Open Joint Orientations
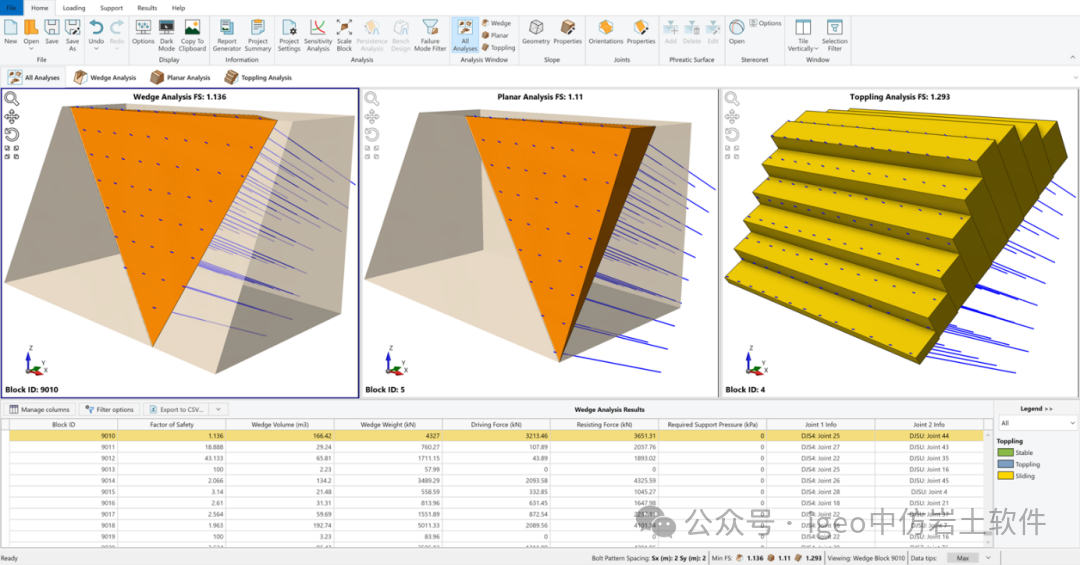 click(605, 33)
